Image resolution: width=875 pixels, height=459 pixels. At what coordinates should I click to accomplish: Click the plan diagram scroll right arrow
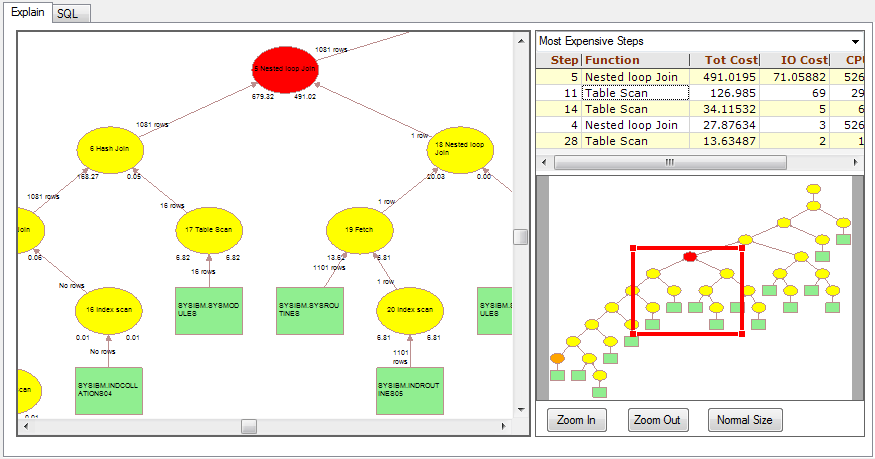point(504,427)
